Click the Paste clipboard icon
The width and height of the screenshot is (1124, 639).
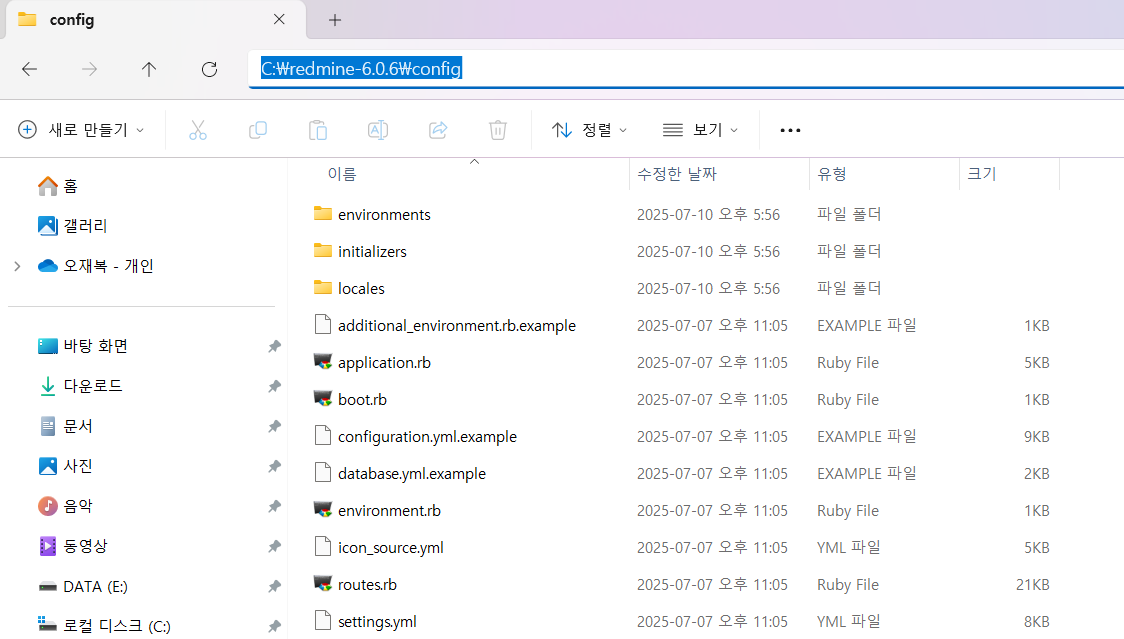(x=318, y=130)
